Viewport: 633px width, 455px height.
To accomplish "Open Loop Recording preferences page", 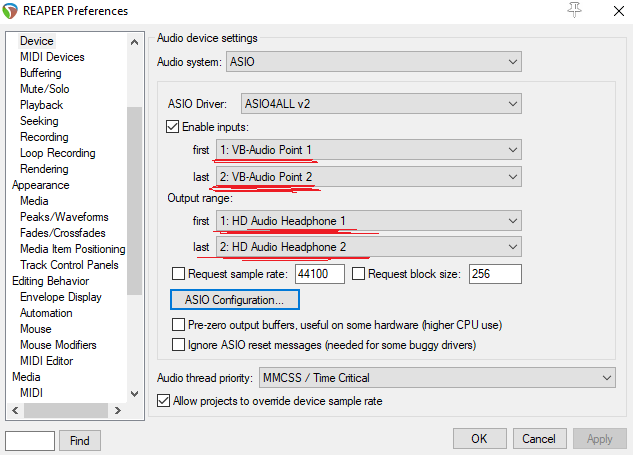I will (58, 153).
